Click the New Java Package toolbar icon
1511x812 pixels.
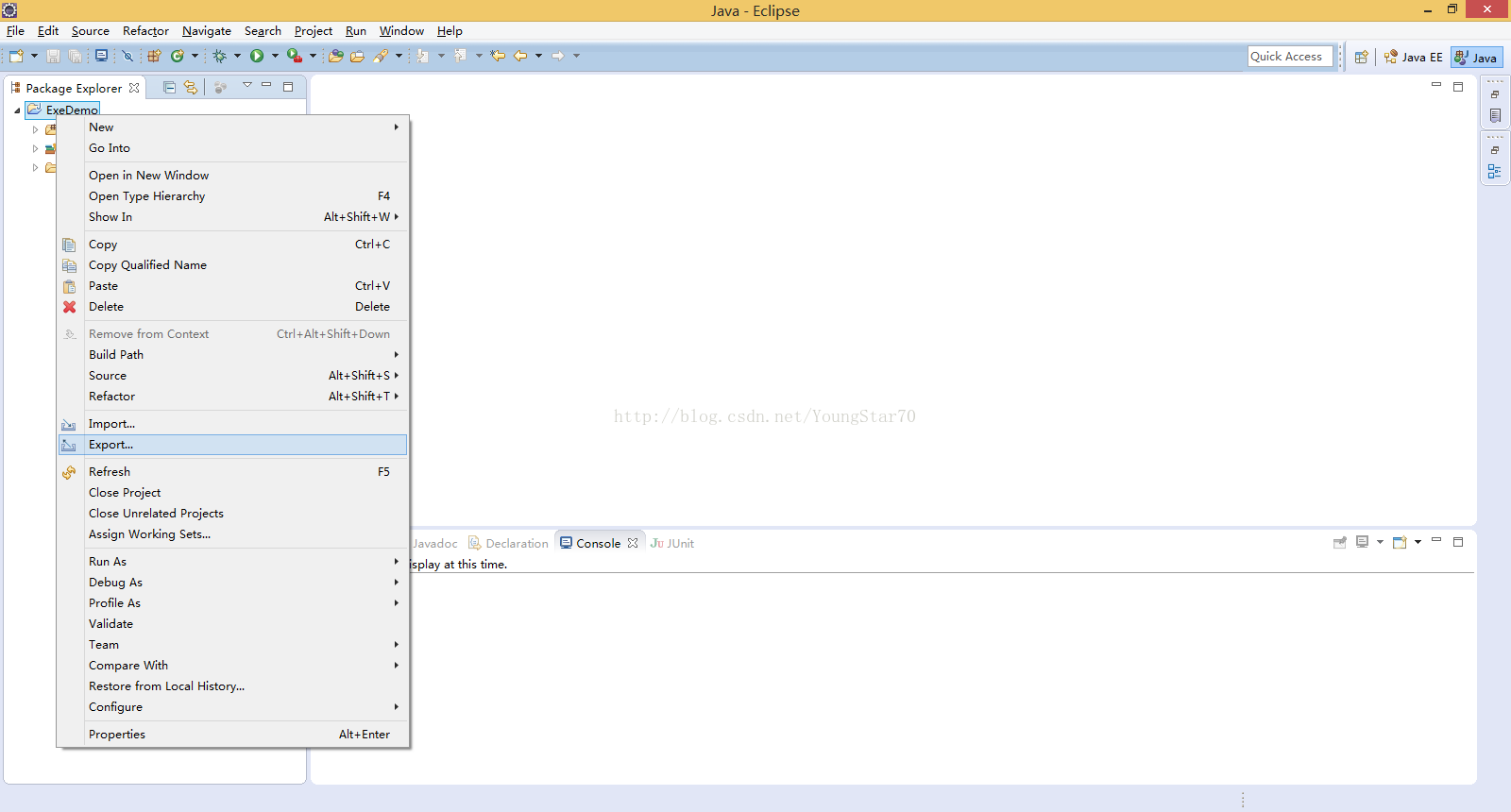click(154, 57)
